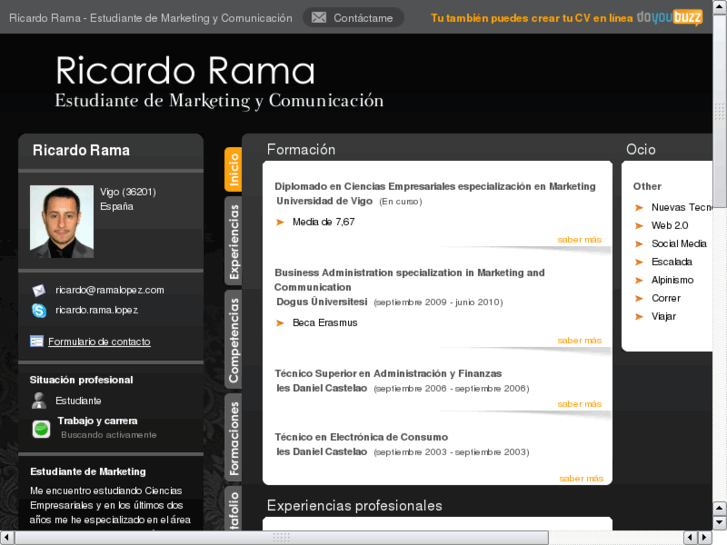Click saber más under Técnico Superior en Administración
Viewport: 727px width, 545px height.
[x=579, y=404]
